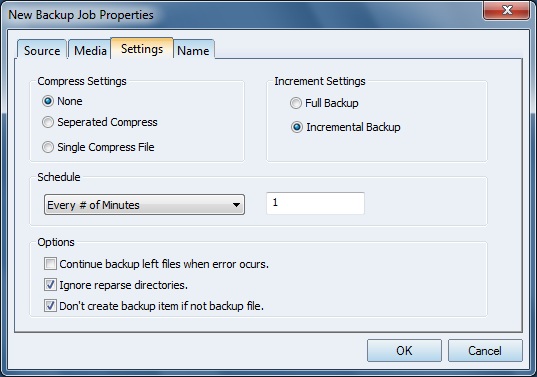The height and width of the screenshot is (377, 537).
Task: Select Single Compress File option
Action: coord(48,147)
